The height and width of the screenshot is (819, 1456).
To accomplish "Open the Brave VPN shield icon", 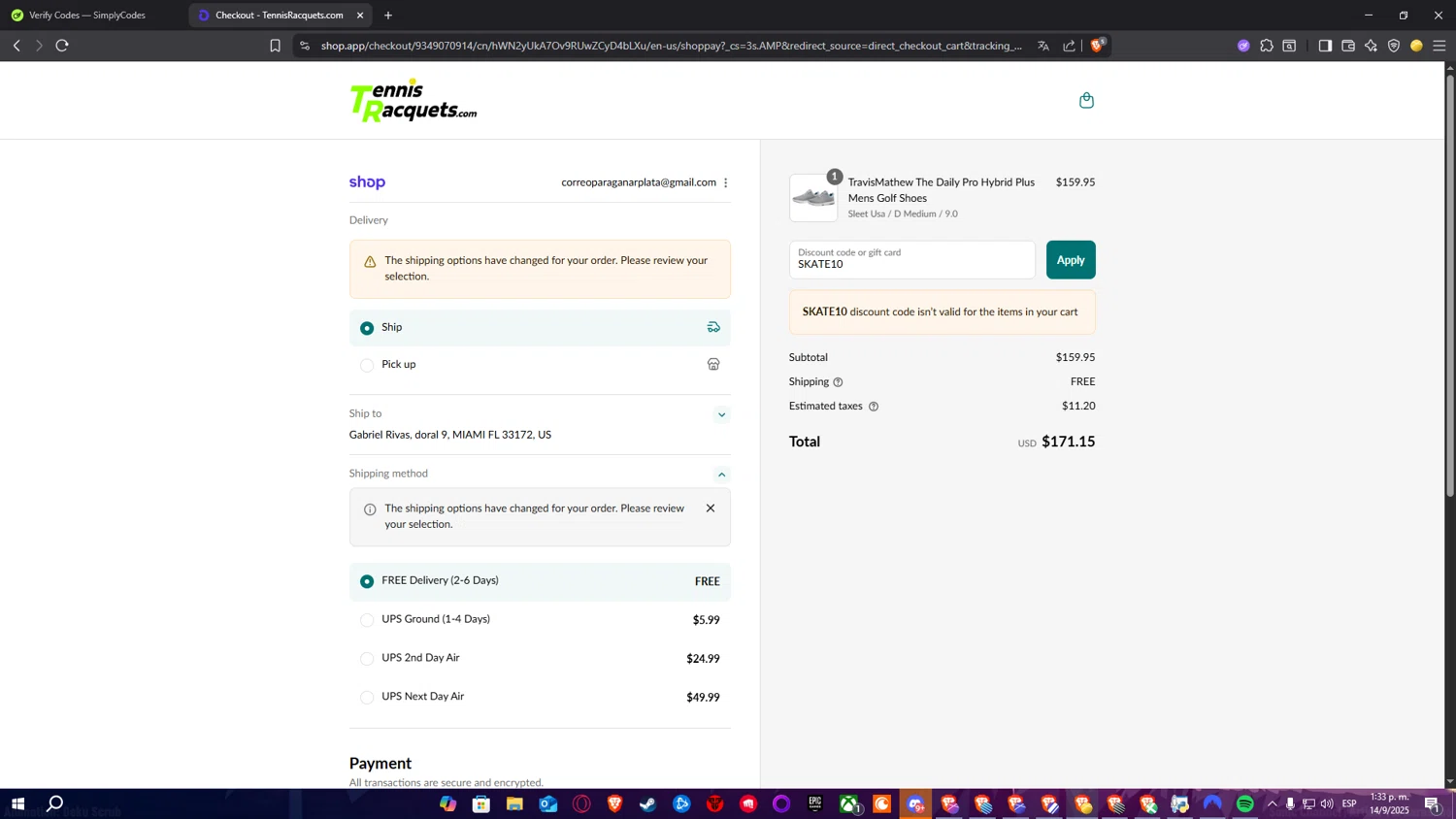I will [x=1394, y=46].
